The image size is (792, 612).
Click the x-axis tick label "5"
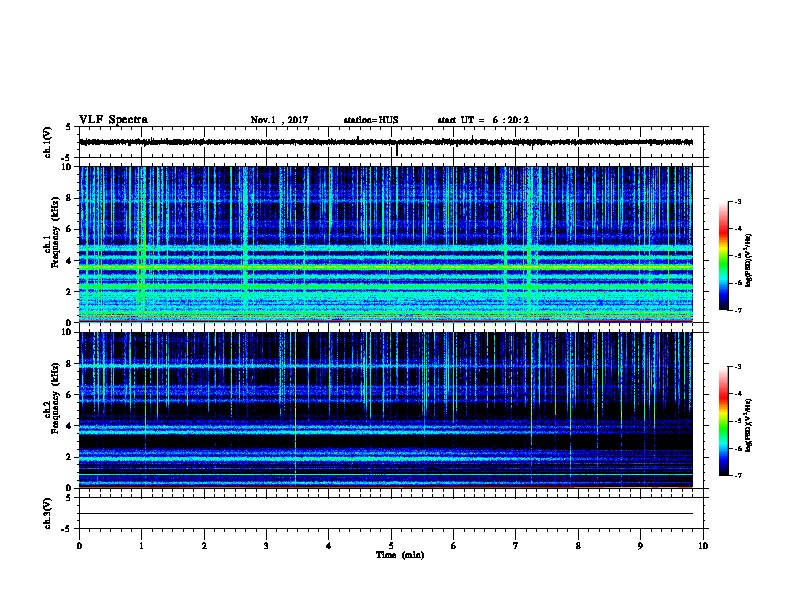pos(391,546)
